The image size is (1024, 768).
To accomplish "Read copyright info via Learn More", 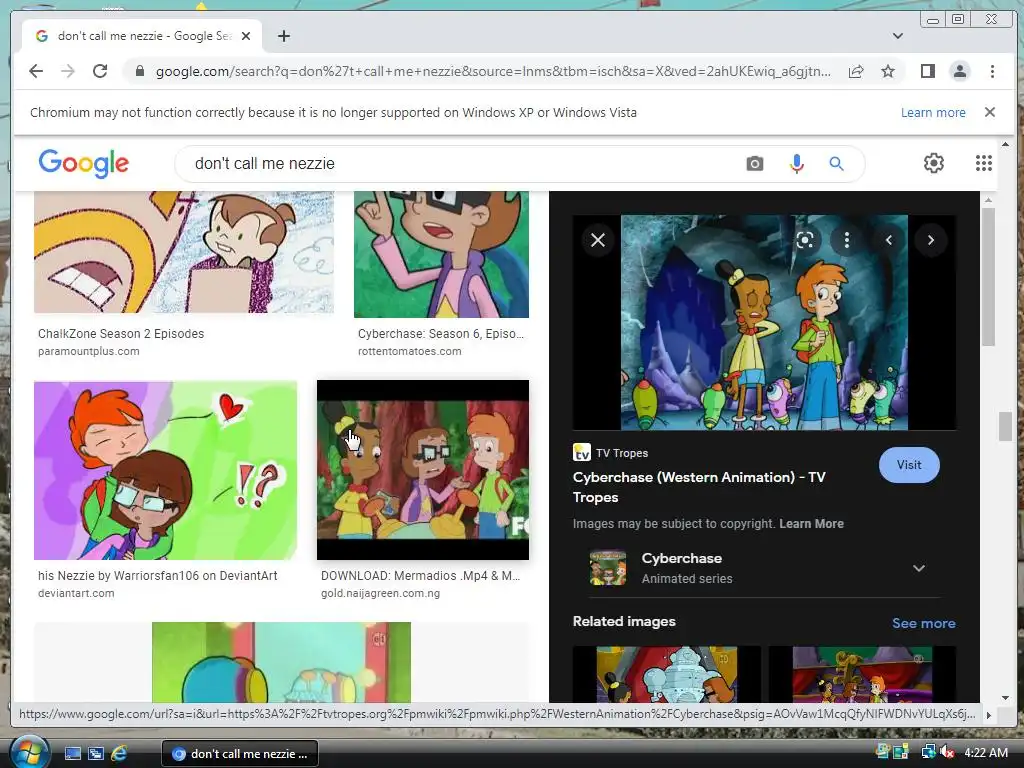I will coord(811,524).
